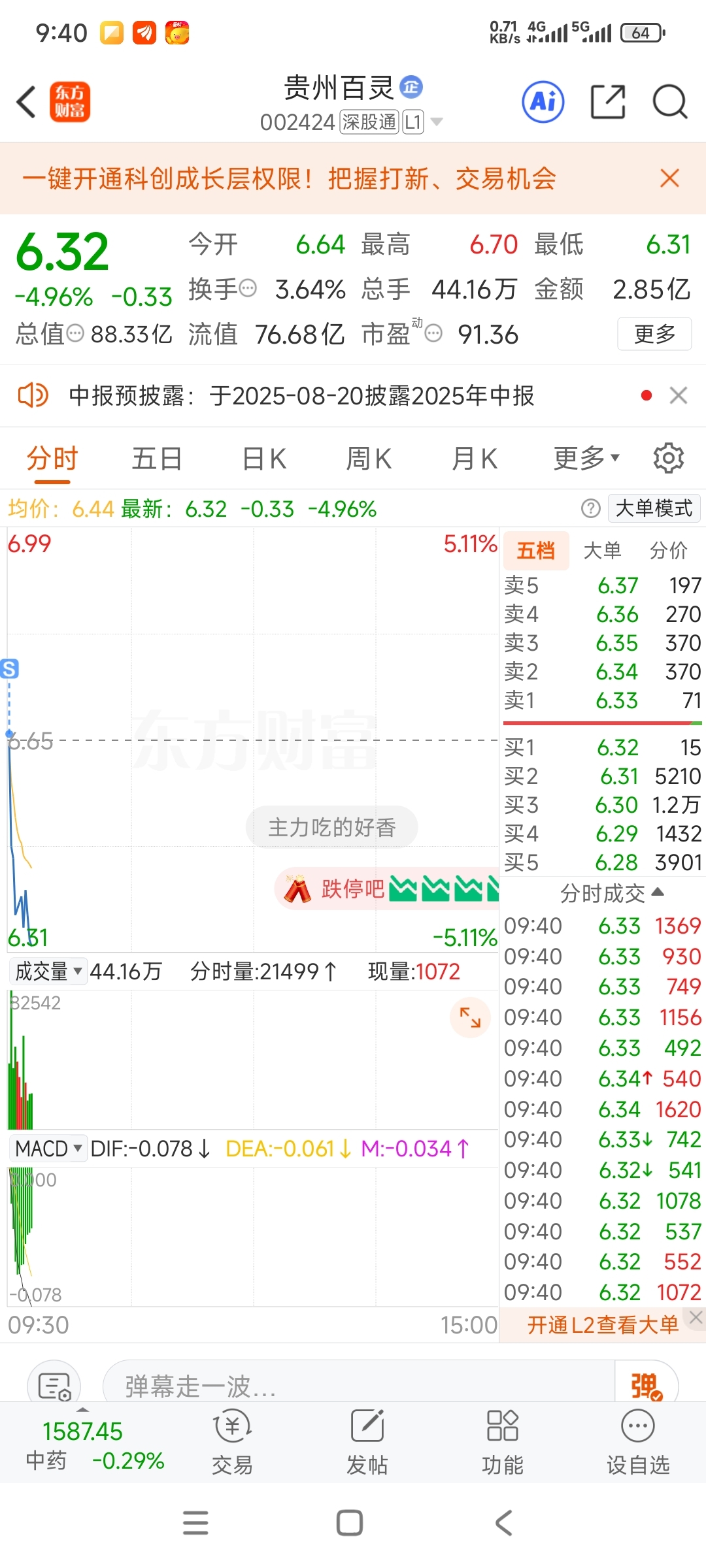
Task: Switch to 分价 tab
Action: (x=669, y=550)
